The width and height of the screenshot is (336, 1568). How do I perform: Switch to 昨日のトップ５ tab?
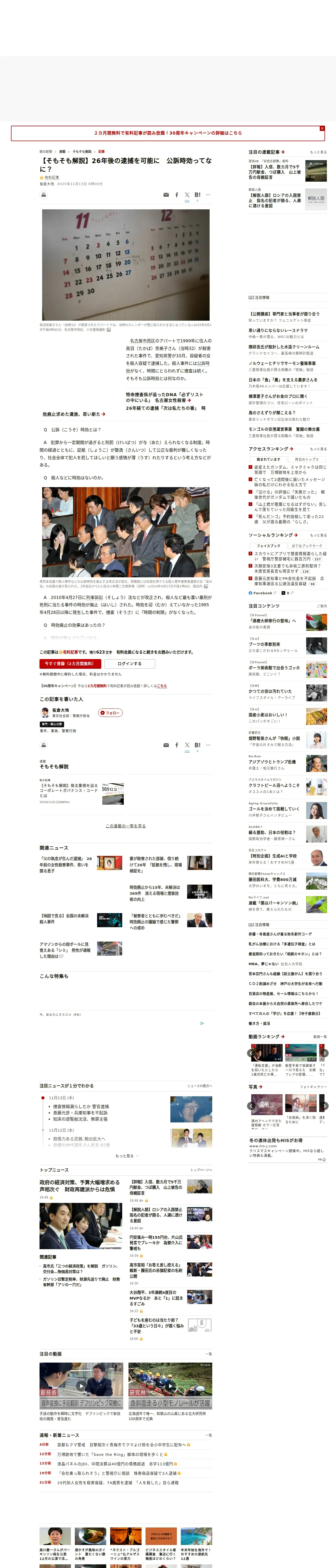pos(307,460)
